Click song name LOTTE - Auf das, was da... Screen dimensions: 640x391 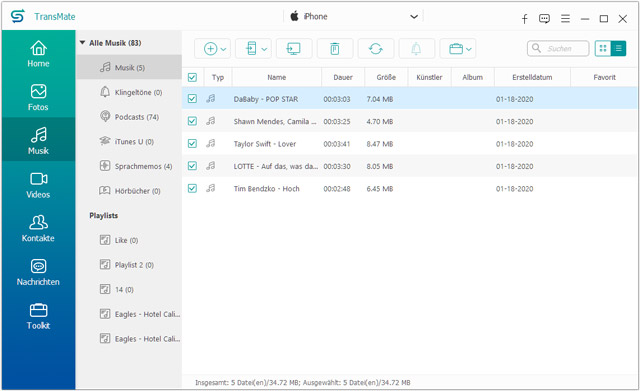[276, 166]
